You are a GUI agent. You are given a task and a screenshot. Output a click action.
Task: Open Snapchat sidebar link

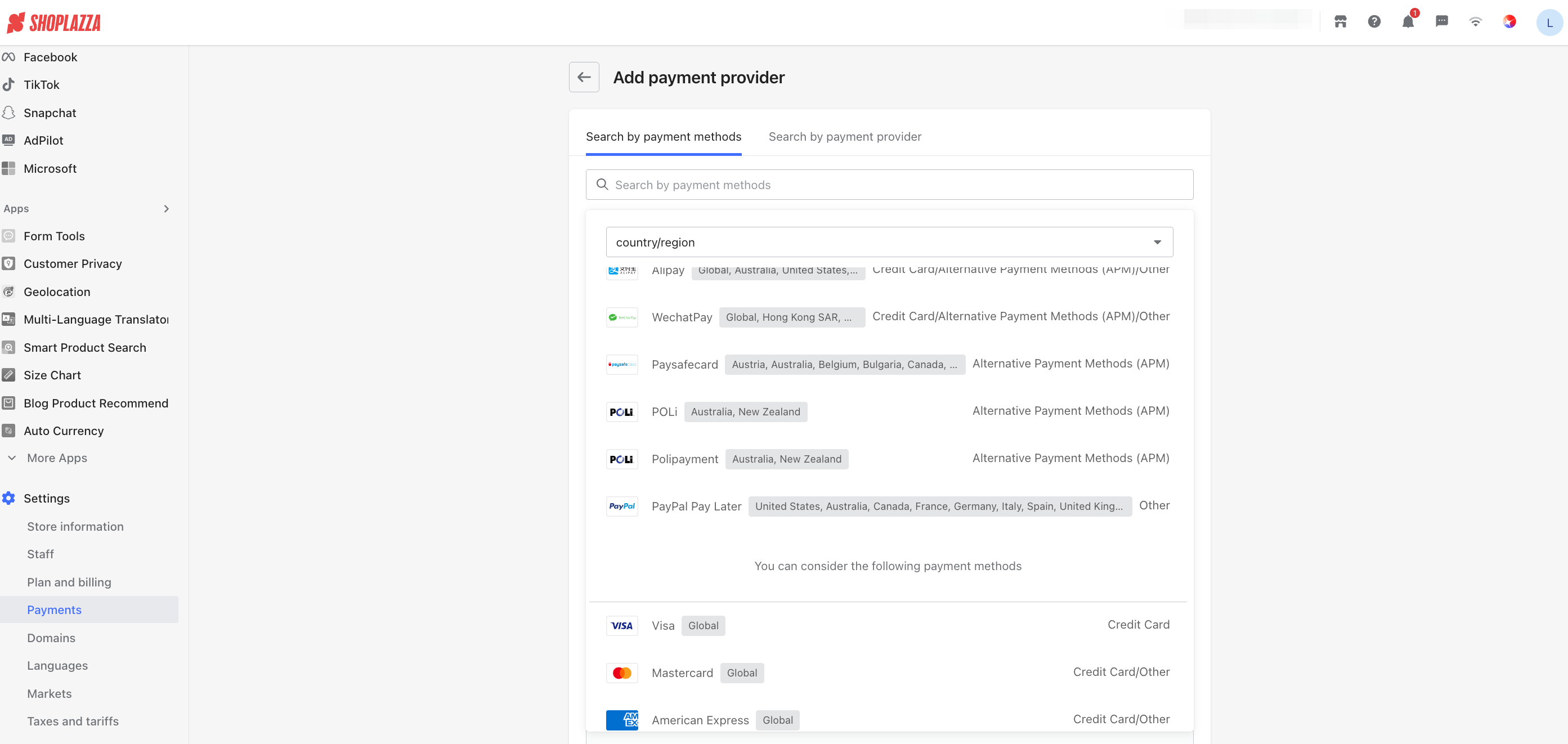pyautogui.click(x=50, y=113)
